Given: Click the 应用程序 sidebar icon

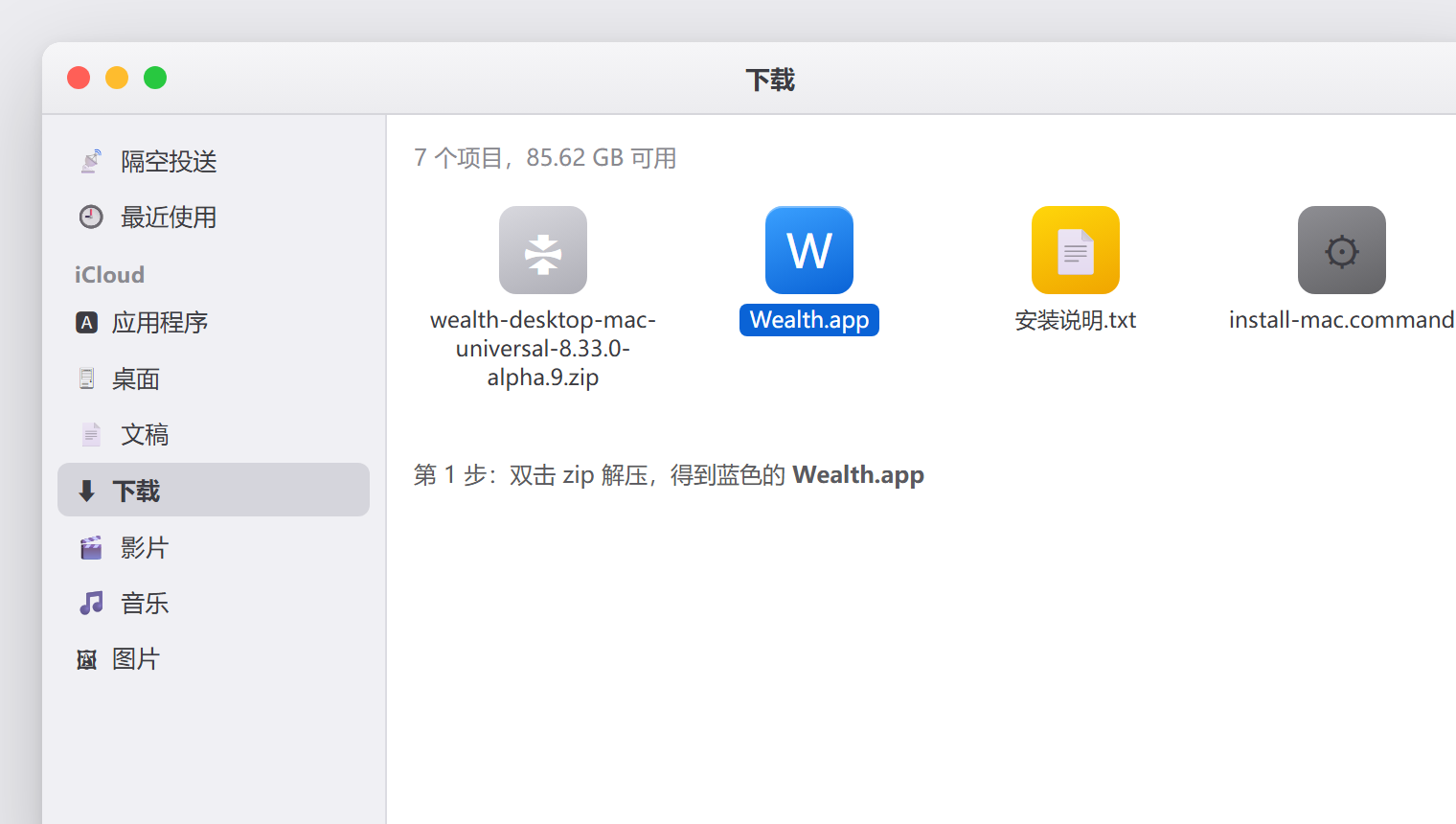Looking at the screenshot, I should tap(86, 323).
